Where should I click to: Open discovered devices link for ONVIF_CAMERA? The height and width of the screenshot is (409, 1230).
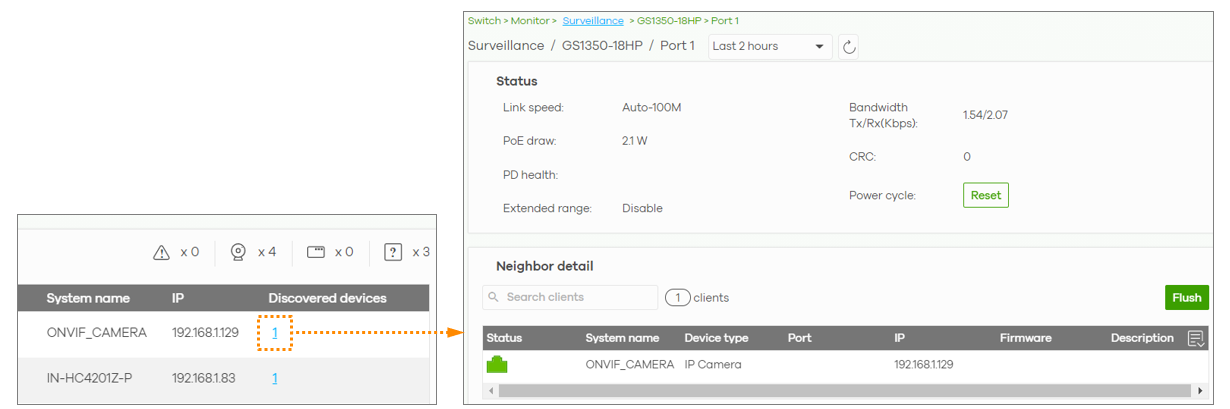(274, 333)
